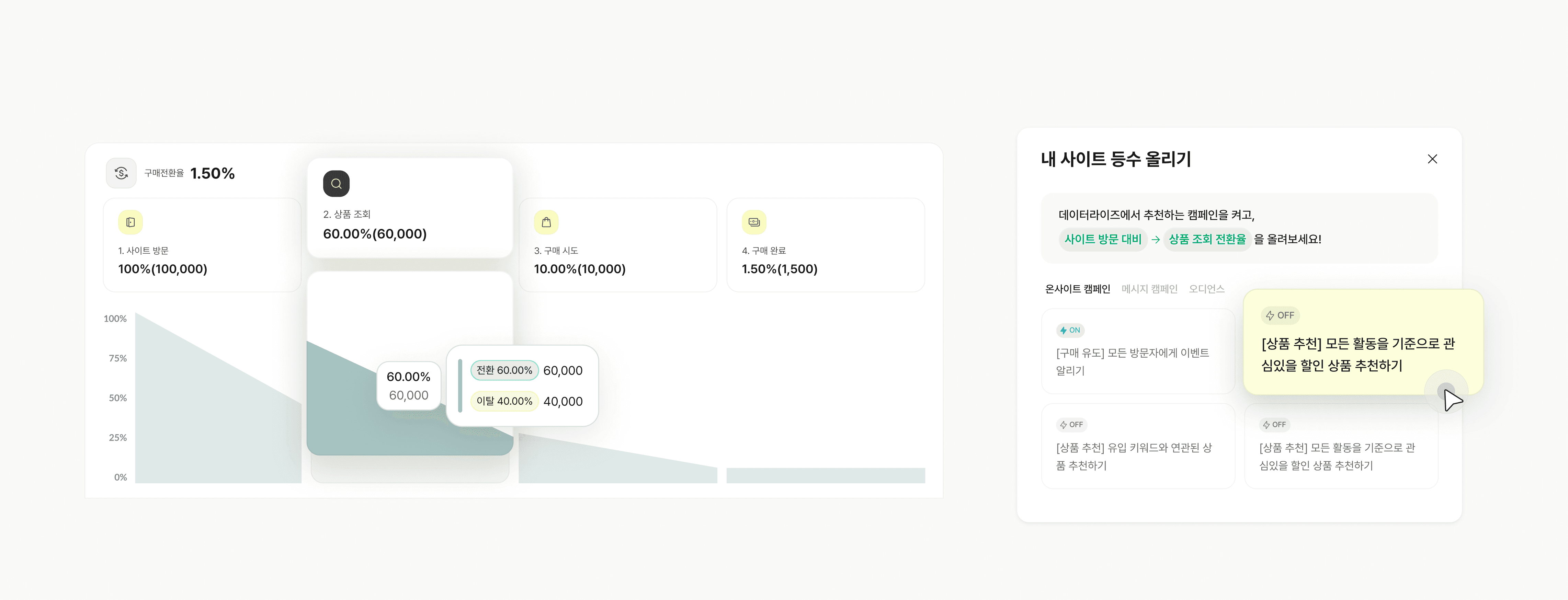The width and height of the screenshot is (1568, 600).
Task: Toggle OFF badge on bottom-right 상품 추천 card
Action: click(1275, 425)
